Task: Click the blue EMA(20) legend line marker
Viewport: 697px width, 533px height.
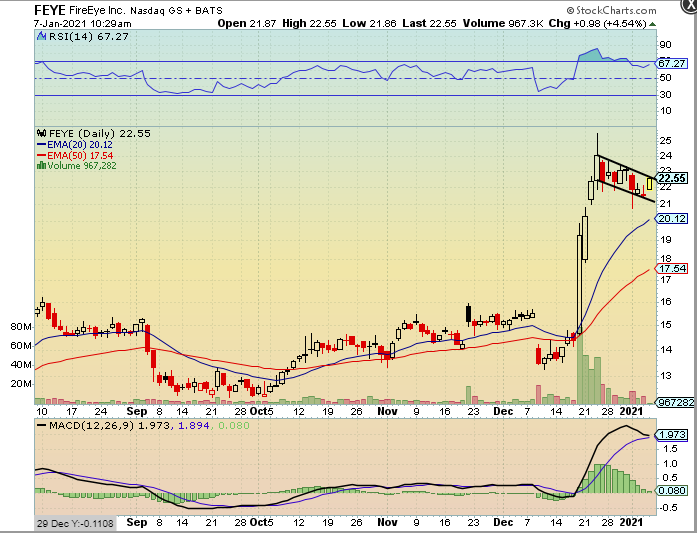Action: click(x=42, y=145)
